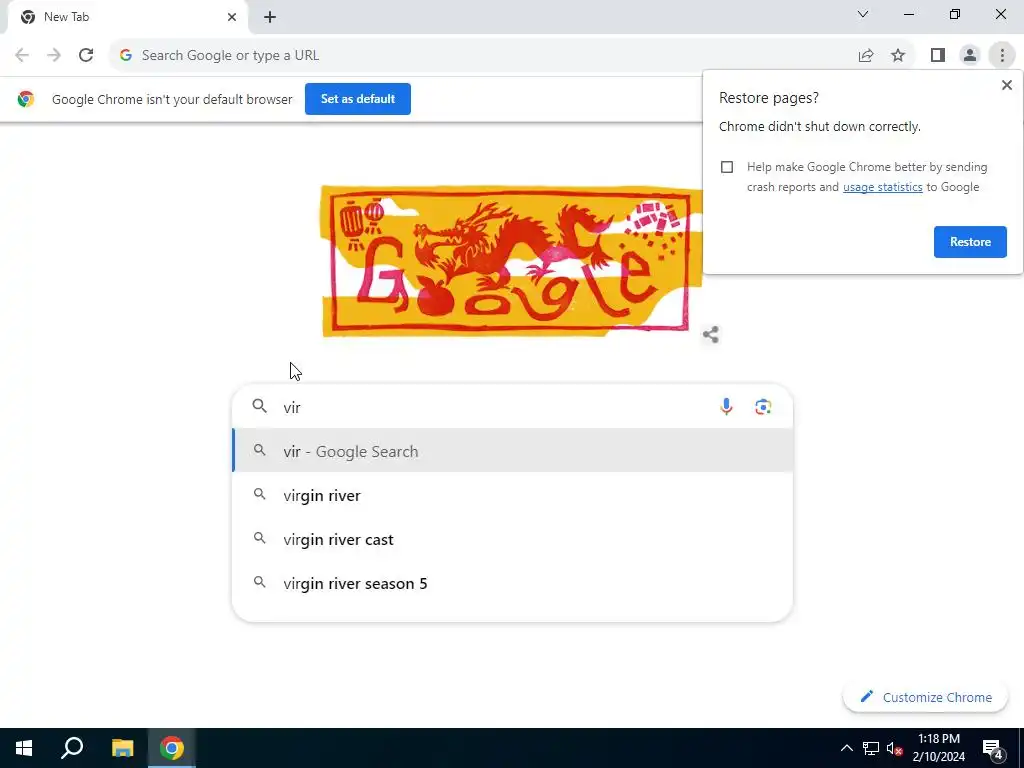Click the muted volume tray icon

(894, 748)
